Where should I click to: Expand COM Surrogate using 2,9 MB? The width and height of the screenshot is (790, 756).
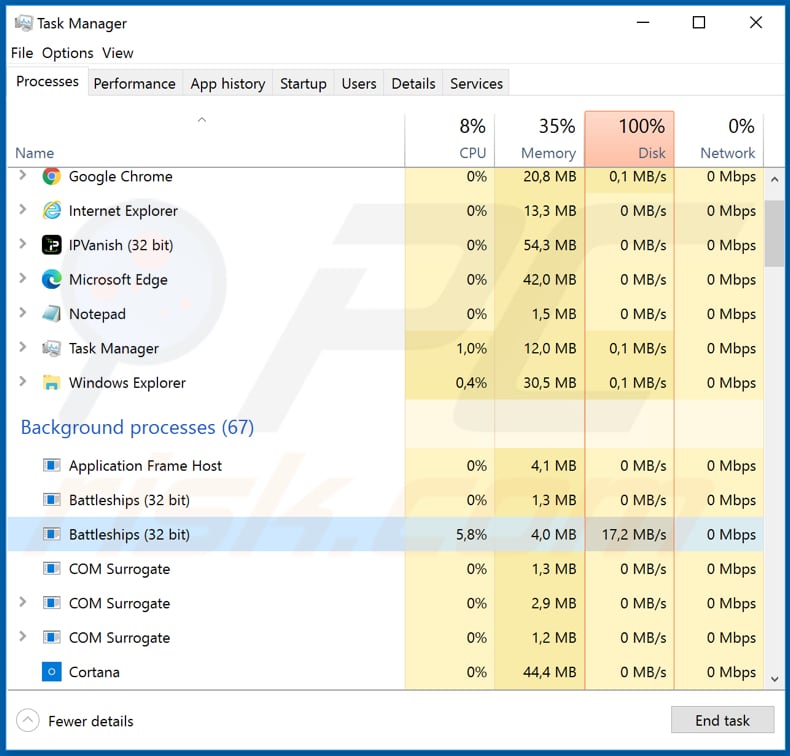click(x=23, y=602)
